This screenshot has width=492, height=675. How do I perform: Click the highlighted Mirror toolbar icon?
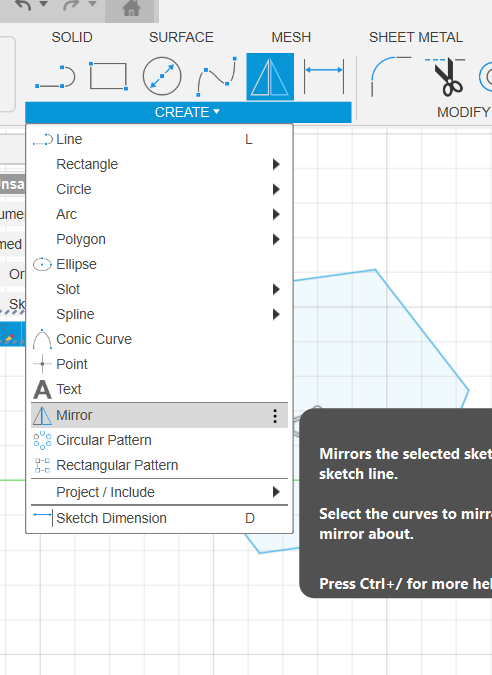click(270, 77)
